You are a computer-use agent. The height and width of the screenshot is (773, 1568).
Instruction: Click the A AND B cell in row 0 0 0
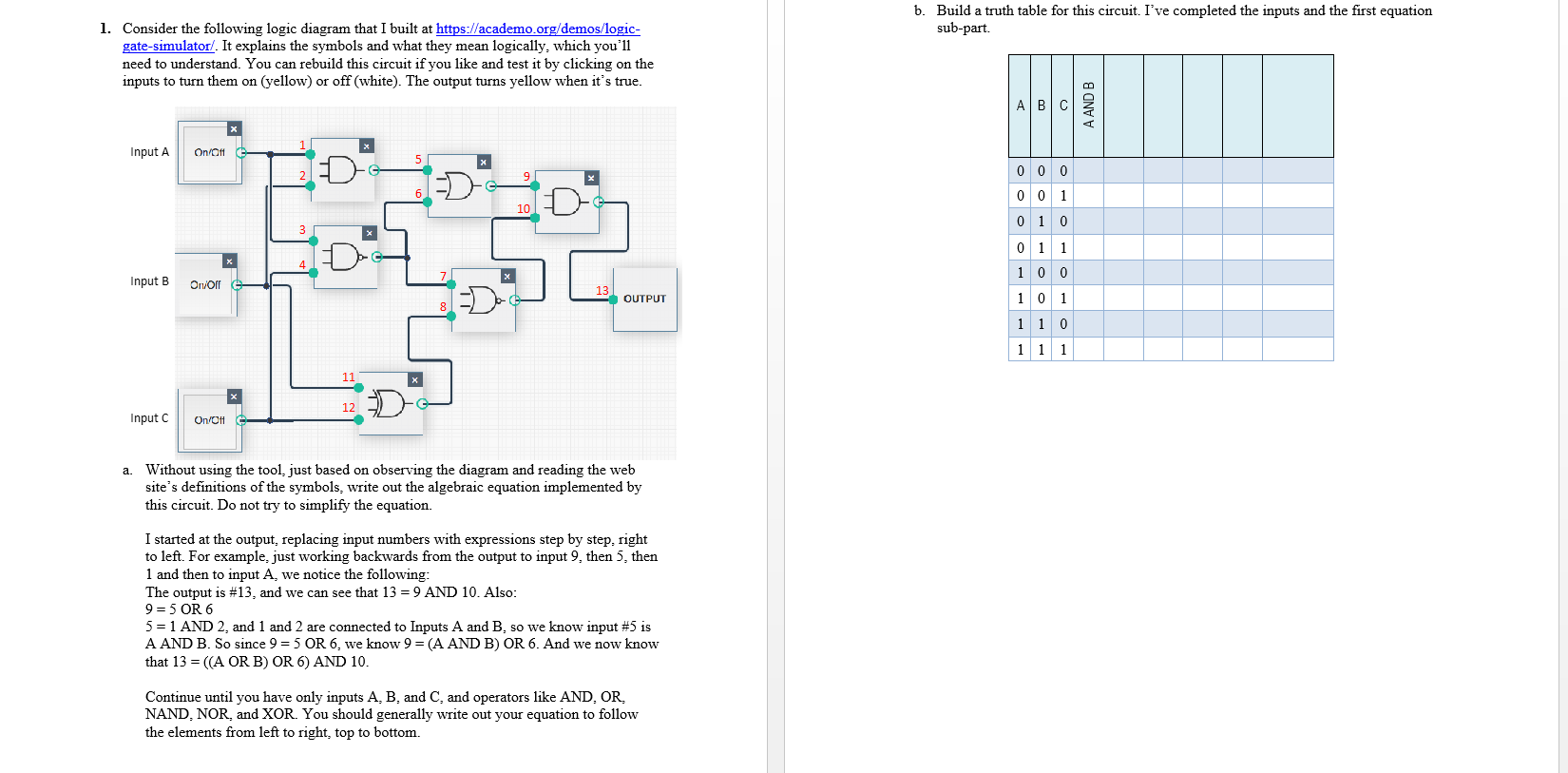(1089, 170)
